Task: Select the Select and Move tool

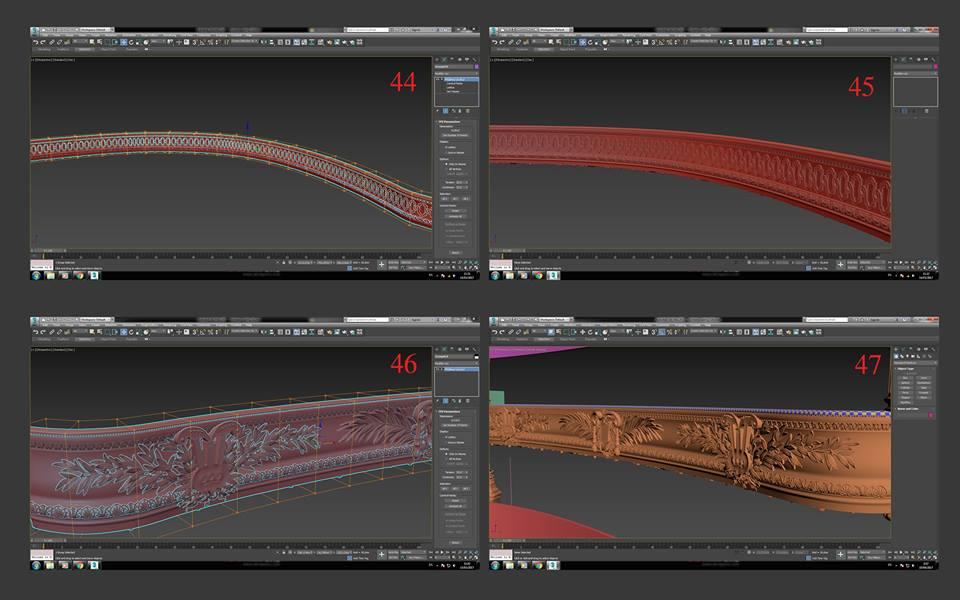Action: coord(122,43)
